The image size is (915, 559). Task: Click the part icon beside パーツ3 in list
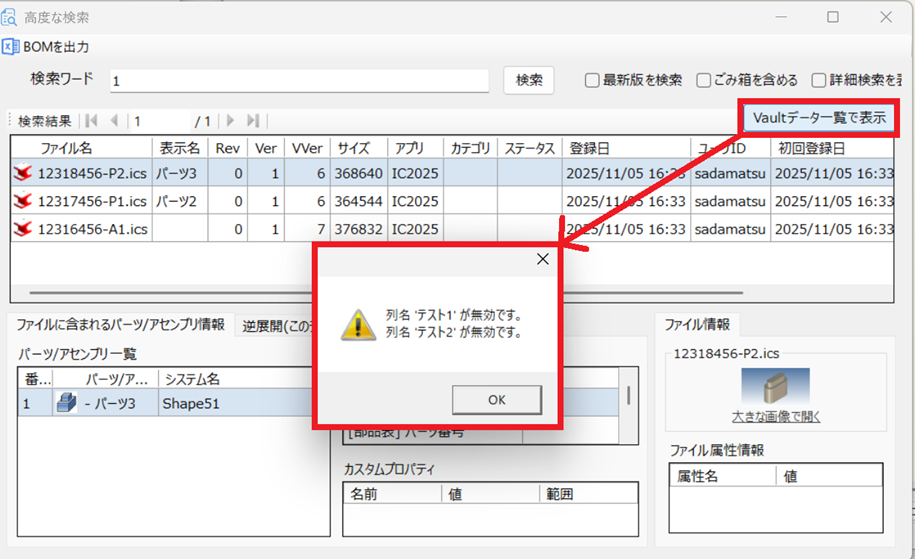tap(66, 403)
